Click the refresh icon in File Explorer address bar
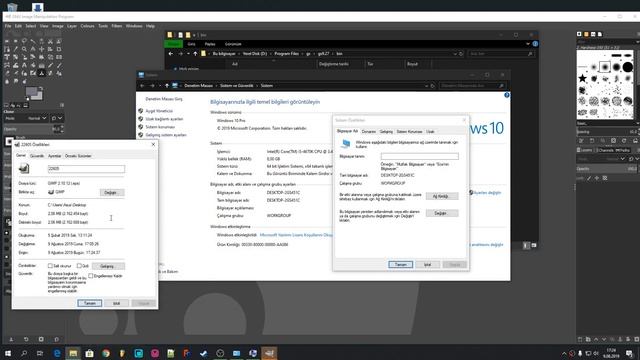Screen dimensions: 640x360 (461, 54)
